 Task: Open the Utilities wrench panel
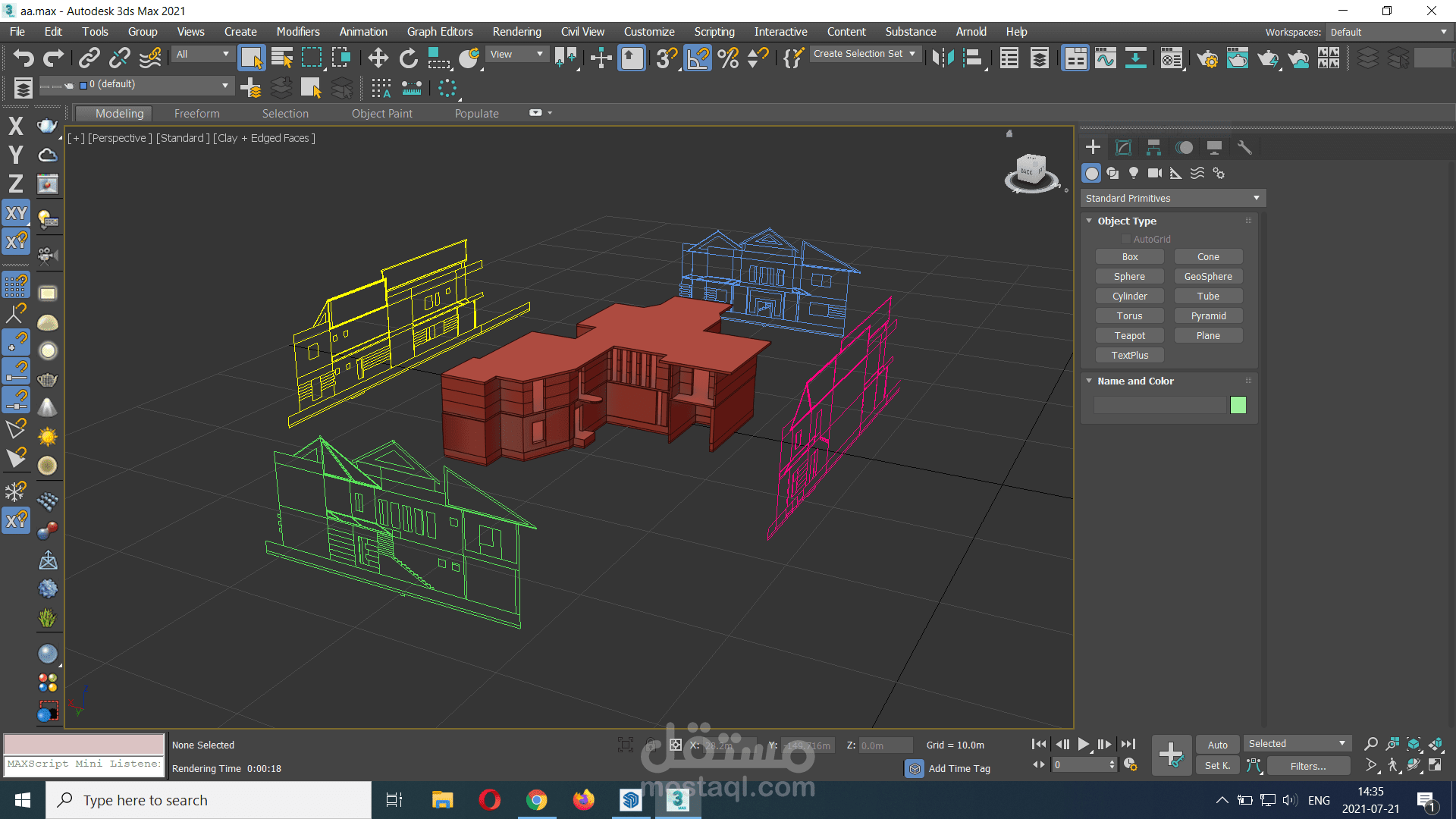coord(1244,147)
